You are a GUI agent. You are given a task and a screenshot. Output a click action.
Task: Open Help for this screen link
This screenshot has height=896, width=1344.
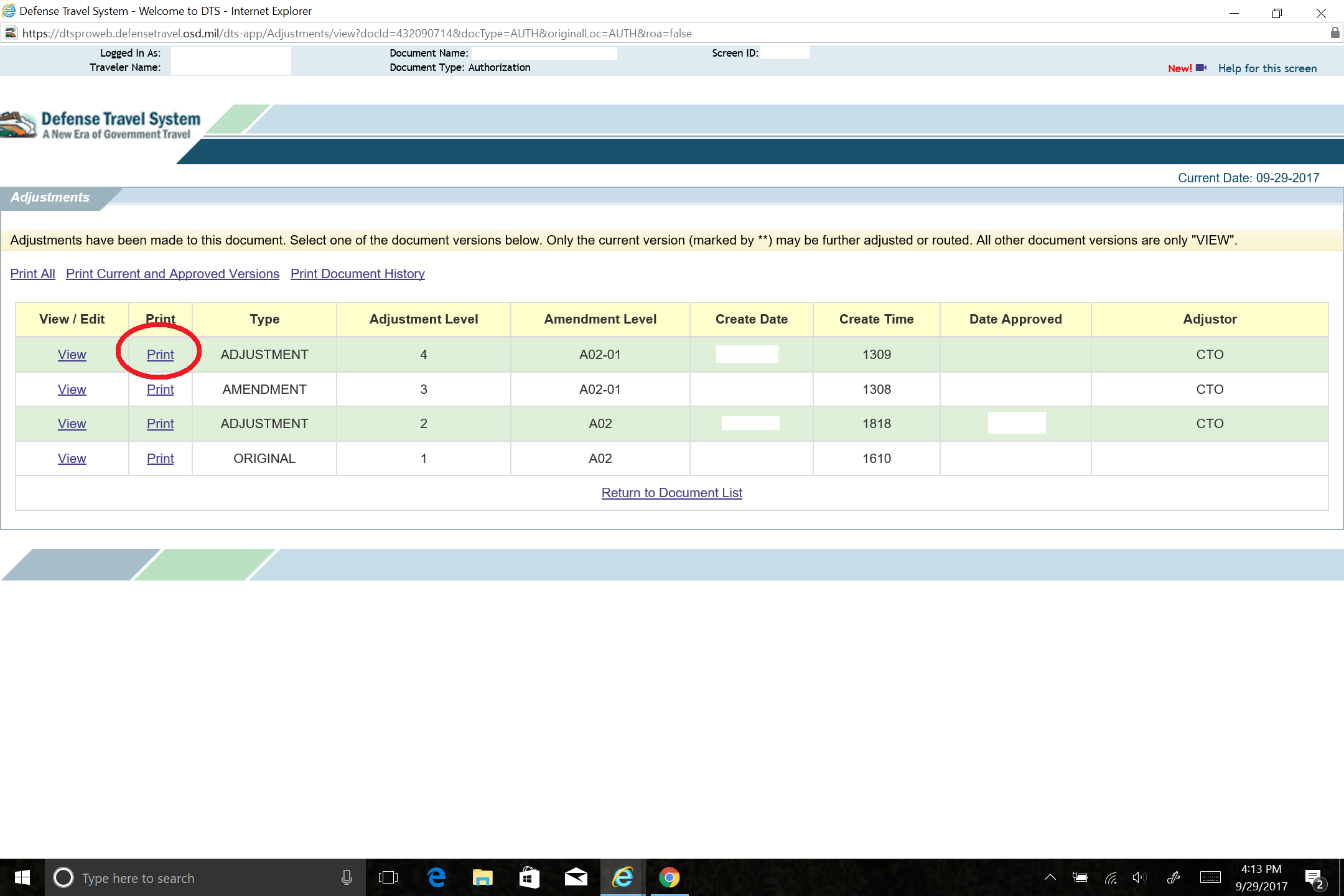pos(1267,68)
